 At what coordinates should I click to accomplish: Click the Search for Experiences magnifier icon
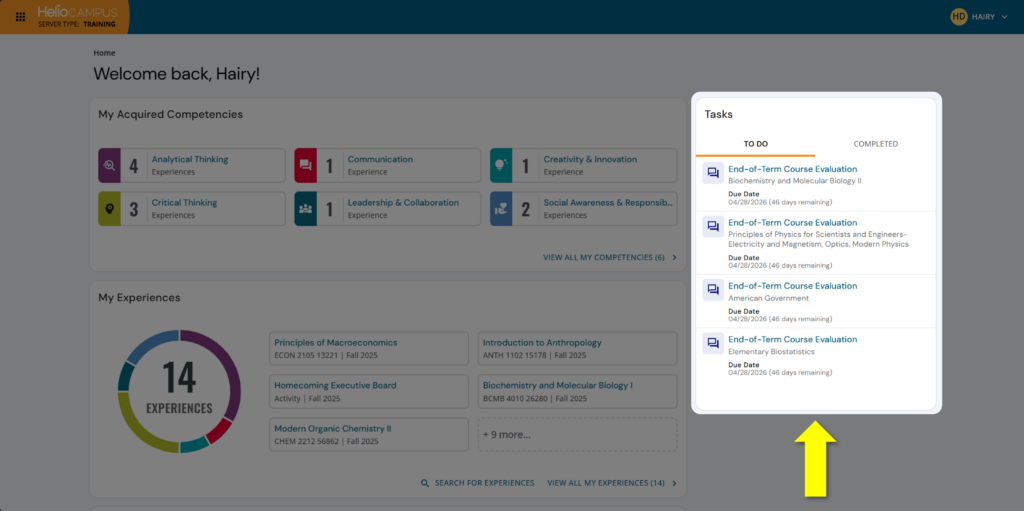point(425,483)
